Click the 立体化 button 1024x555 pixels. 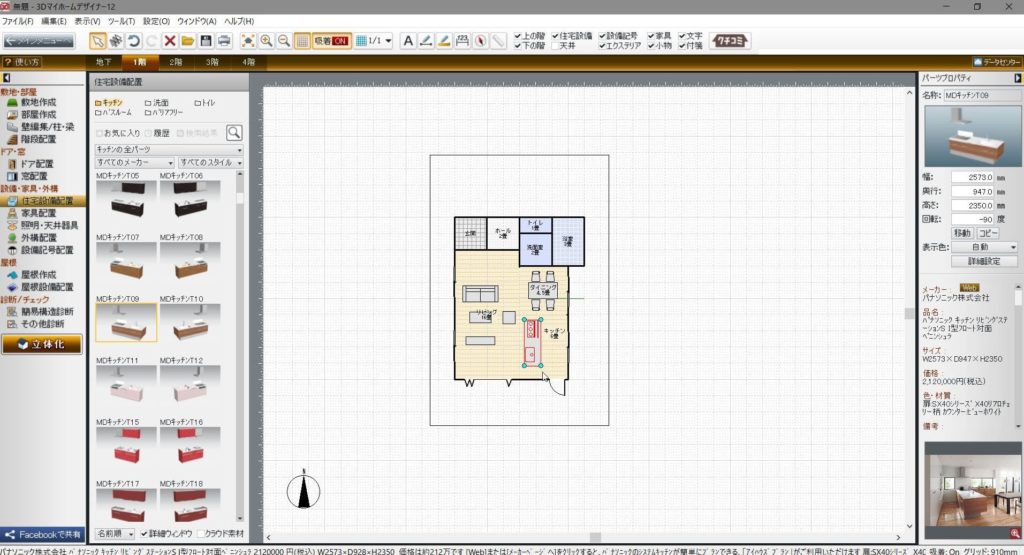click(x=42, y=343)
